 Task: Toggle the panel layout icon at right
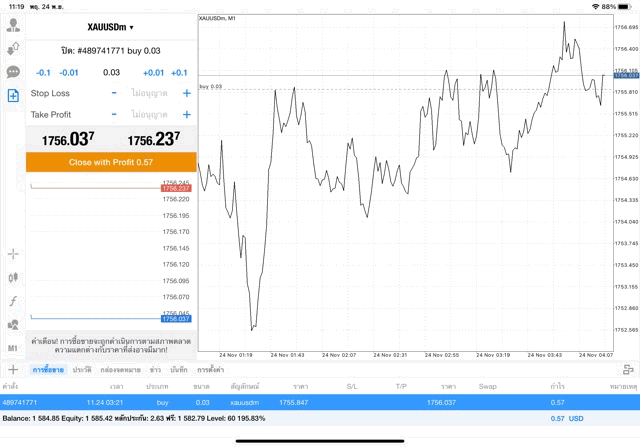pos(628,369)
